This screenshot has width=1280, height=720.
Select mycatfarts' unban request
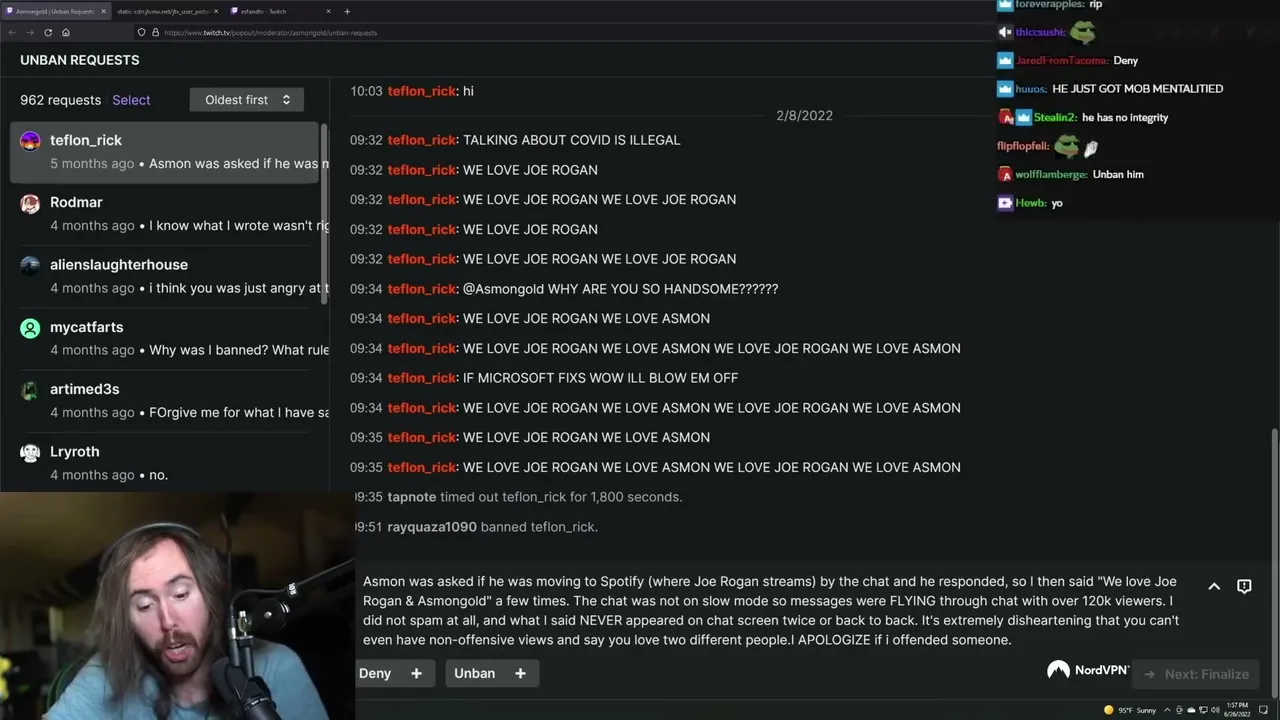164,338
